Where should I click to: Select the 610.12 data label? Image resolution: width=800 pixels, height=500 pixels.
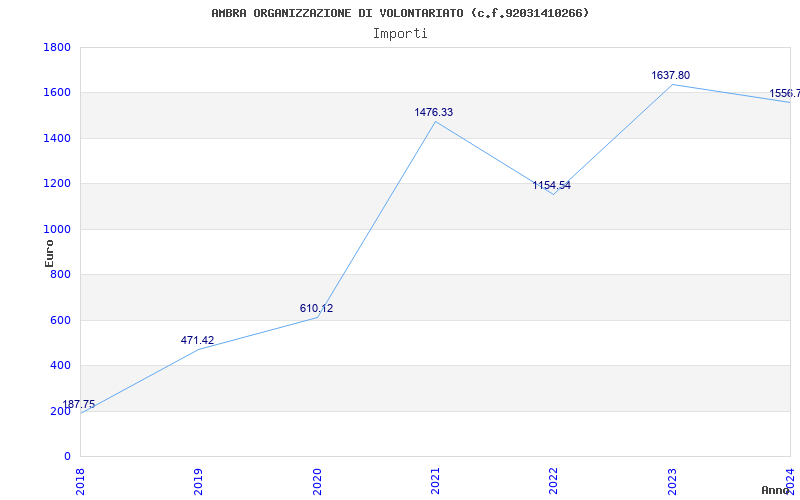[x=316, y=308]
